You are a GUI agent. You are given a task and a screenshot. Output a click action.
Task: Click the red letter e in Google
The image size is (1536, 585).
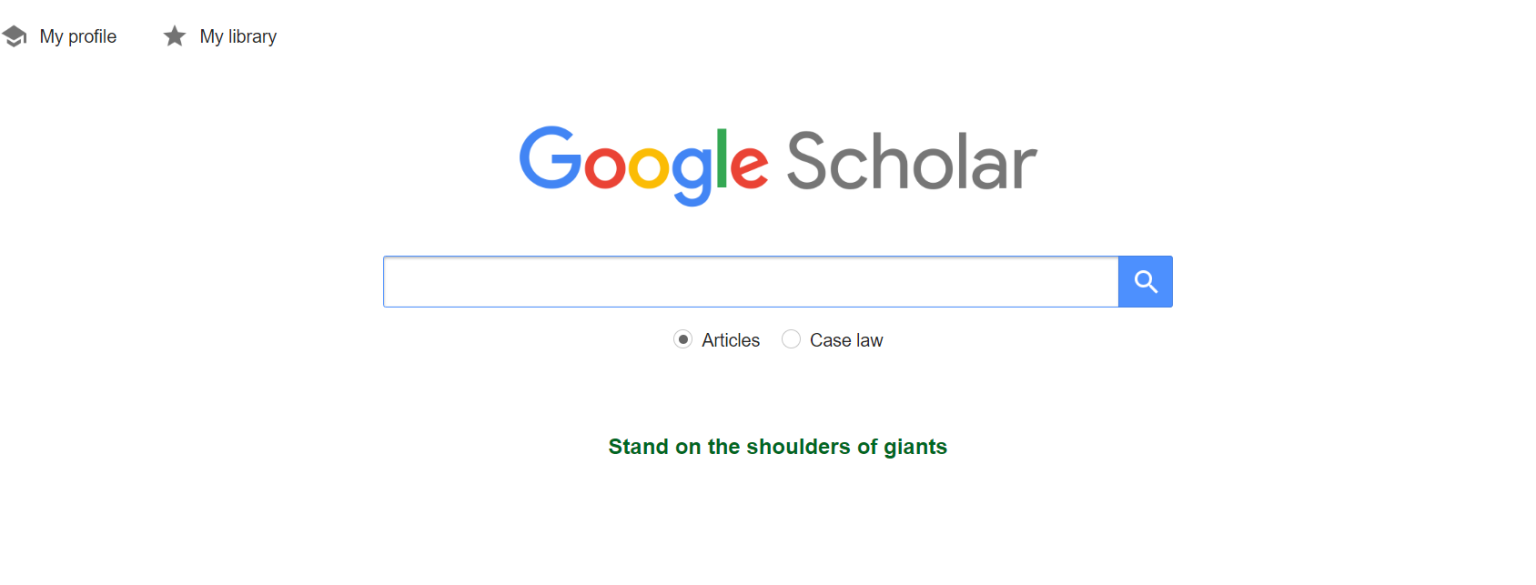[x=749, y=167]
